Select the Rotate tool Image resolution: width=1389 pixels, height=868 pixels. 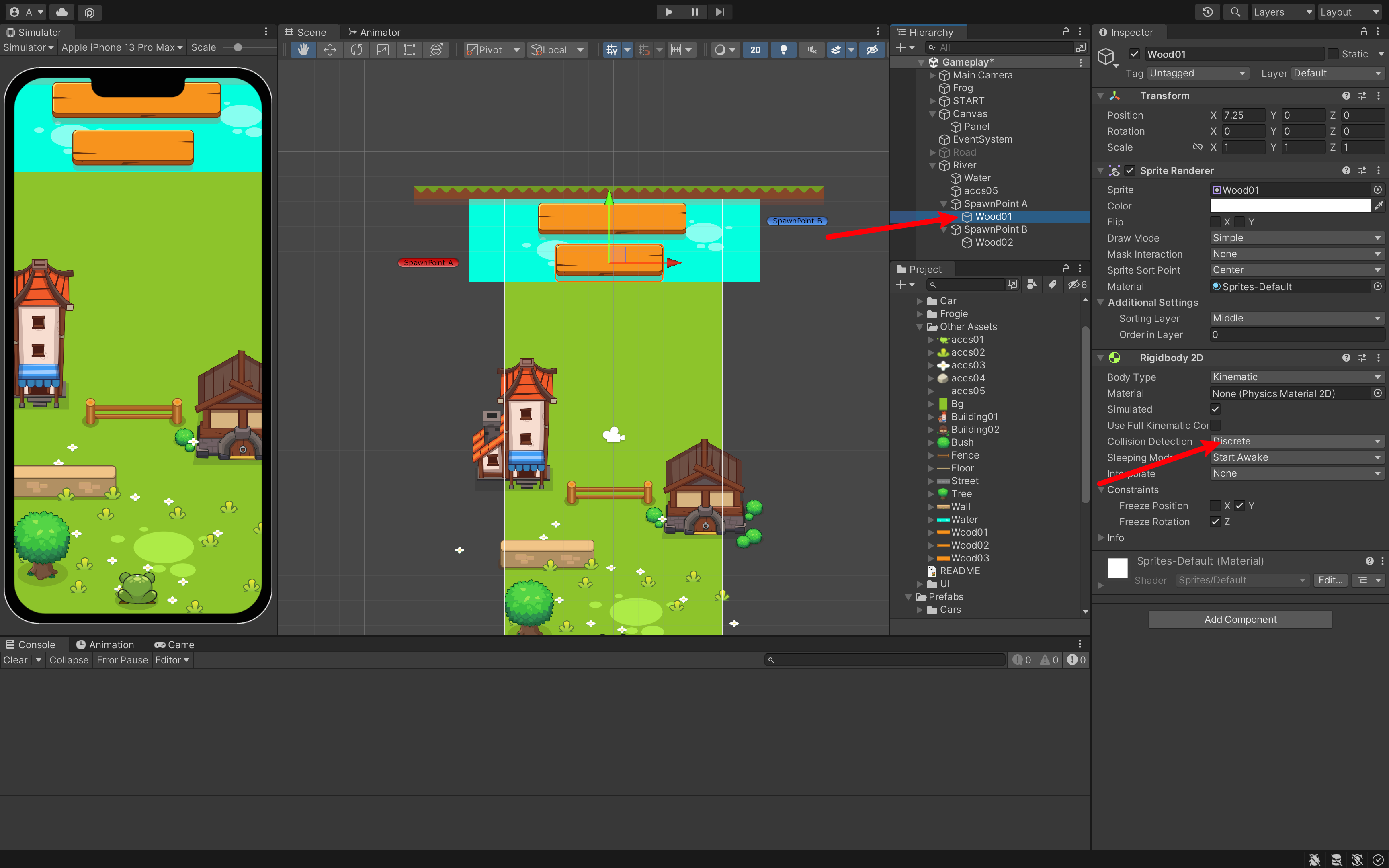coord(356,50)
